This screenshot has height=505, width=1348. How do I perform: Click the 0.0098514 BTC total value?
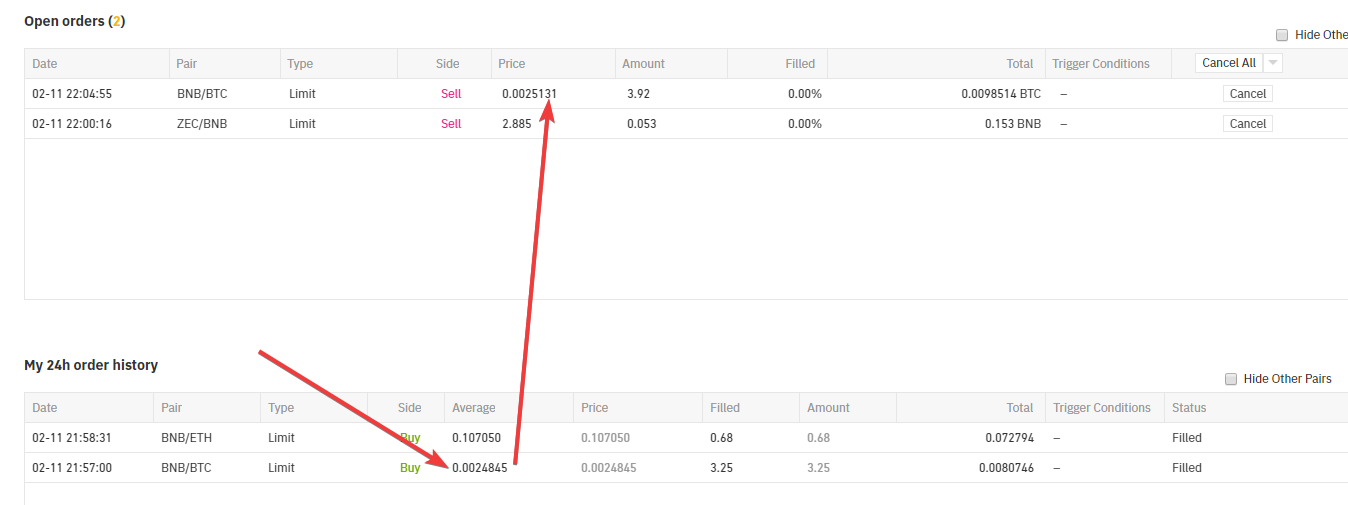point(1000,94)
